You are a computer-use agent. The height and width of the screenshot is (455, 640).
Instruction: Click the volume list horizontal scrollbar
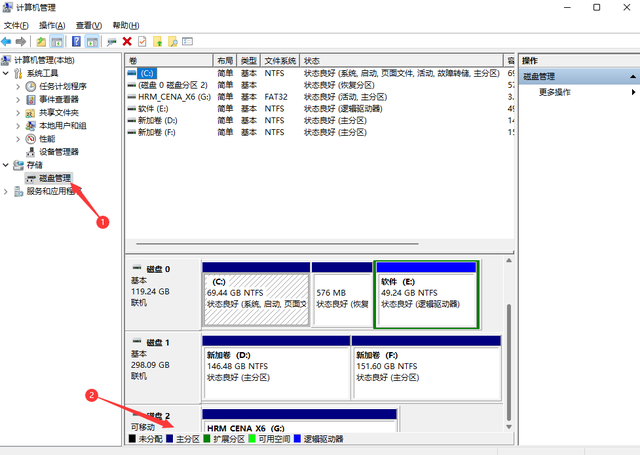pyautogui.click(x=278, y=244)
